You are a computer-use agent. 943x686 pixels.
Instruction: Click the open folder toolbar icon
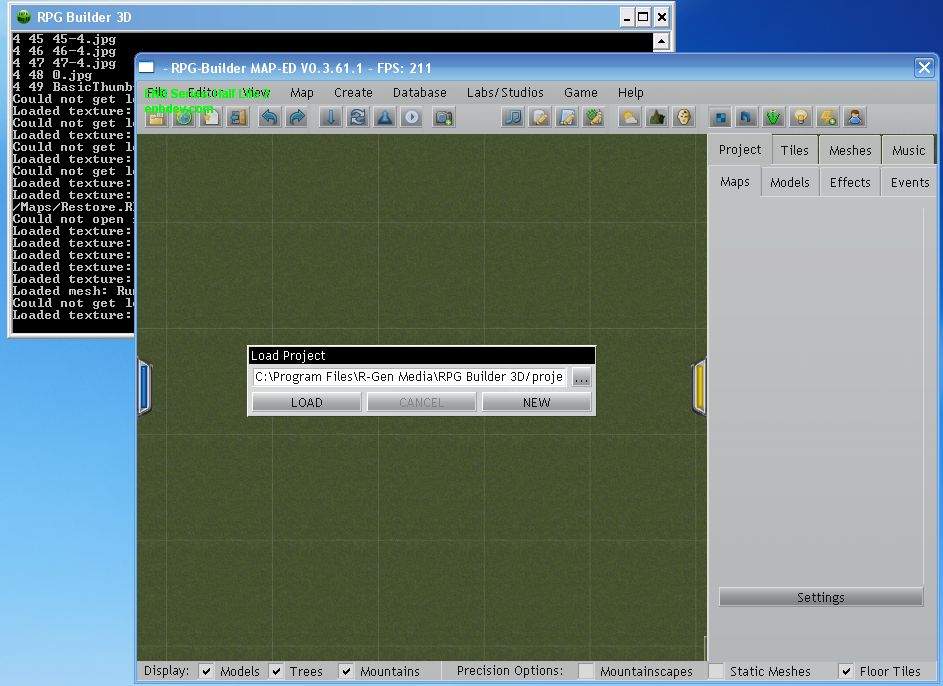156,117
